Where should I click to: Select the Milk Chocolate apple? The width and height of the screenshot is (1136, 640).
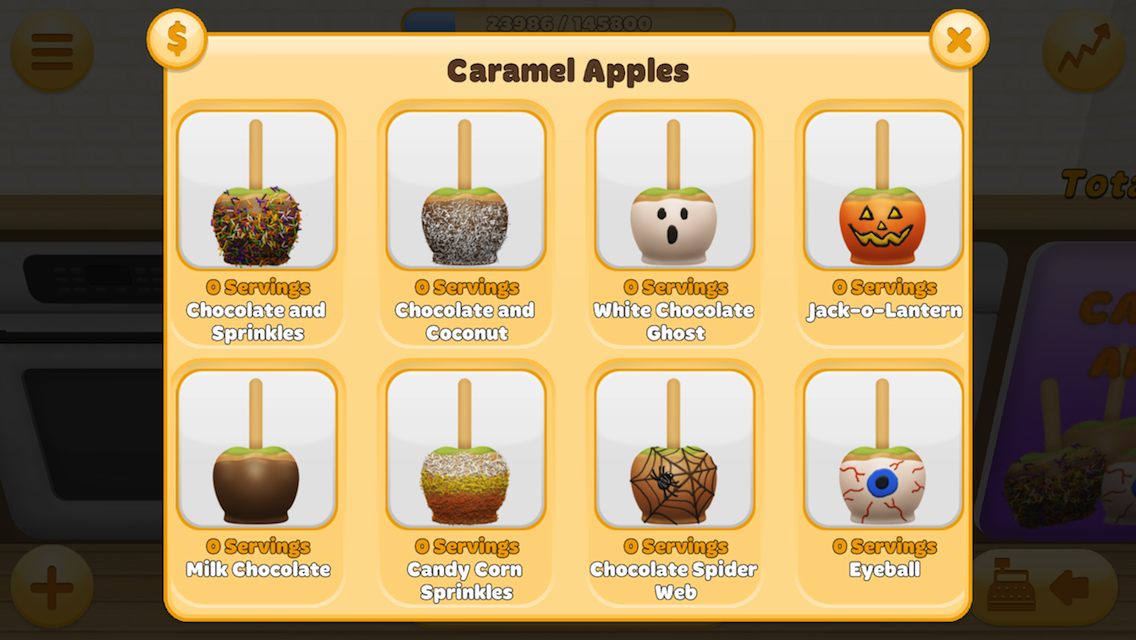tap(257, 449)
